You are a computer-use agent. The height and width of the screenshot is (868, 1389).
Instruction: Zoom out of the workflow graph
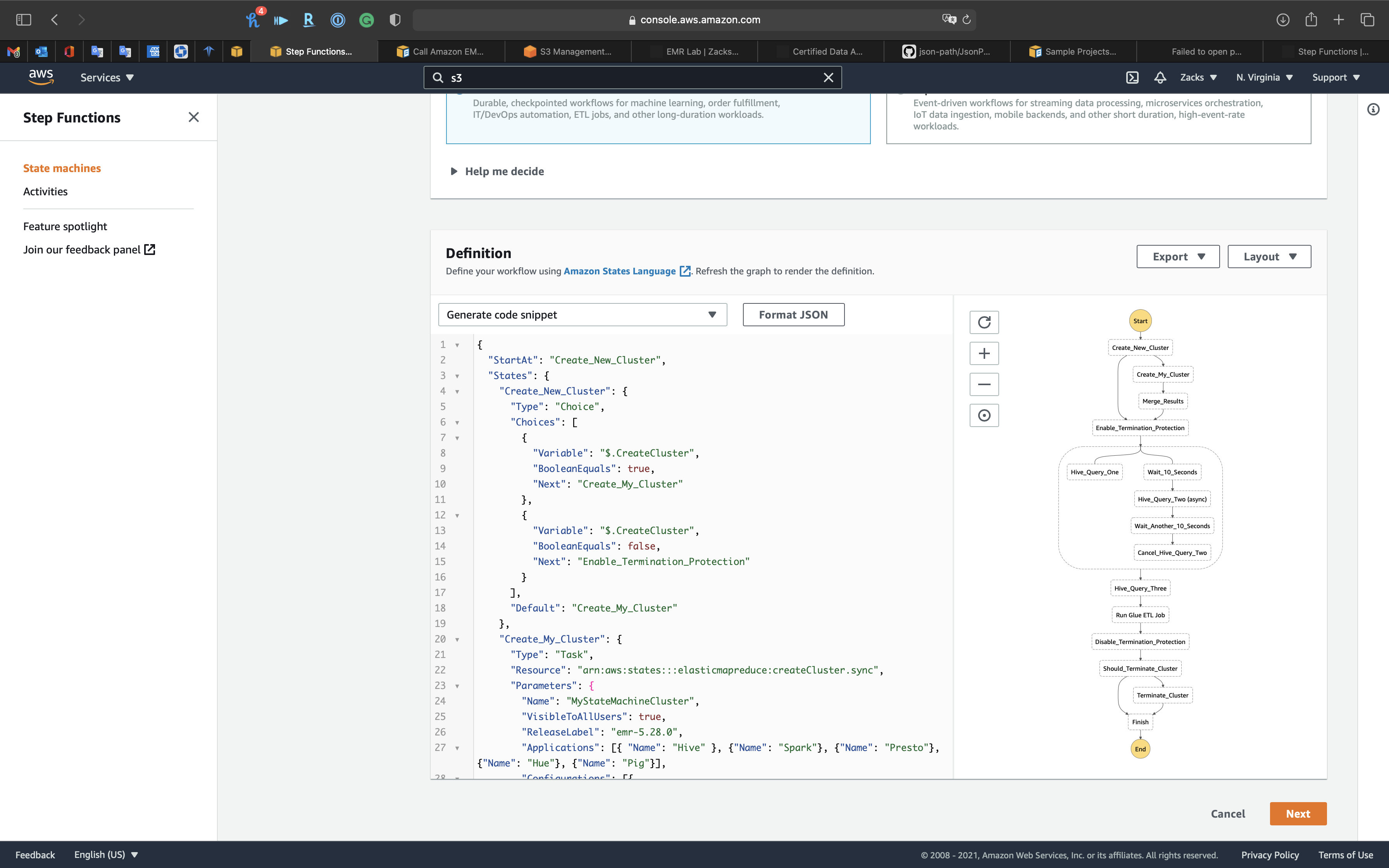click(984, 384)
